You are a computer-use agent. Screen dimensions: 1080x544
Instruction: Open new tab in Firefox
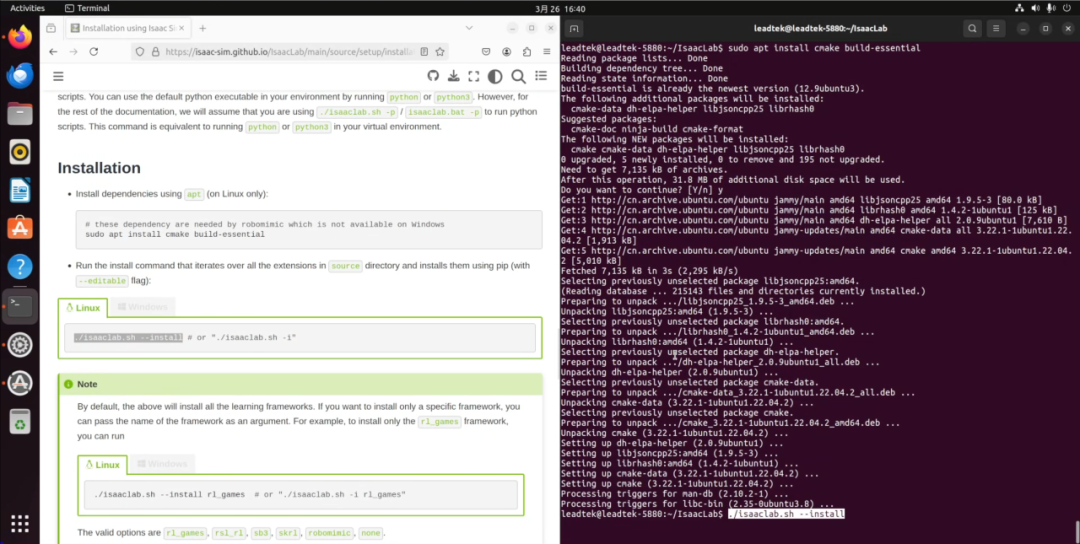[x=202, y=28]
